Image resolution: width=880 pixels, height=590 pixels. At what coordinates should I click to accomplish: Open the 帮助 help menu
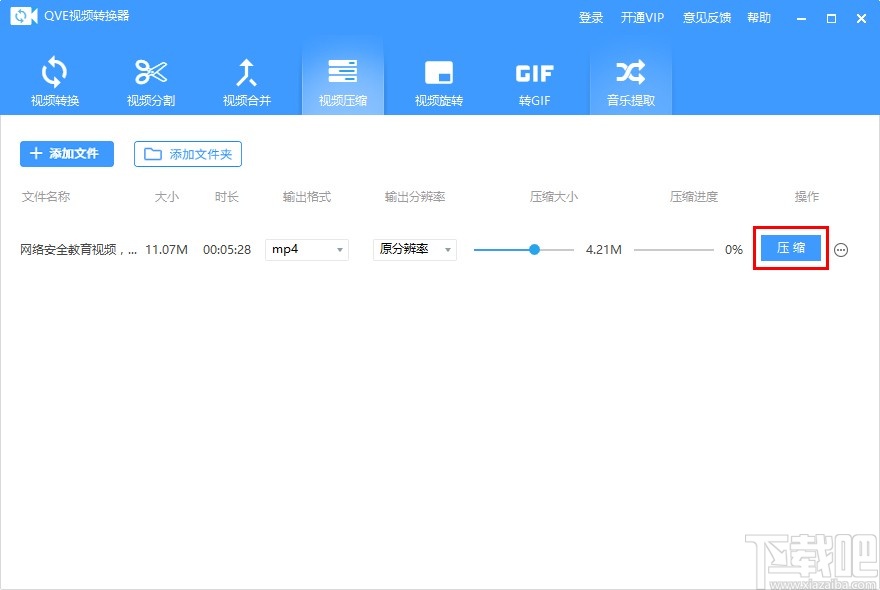(759, 18)
